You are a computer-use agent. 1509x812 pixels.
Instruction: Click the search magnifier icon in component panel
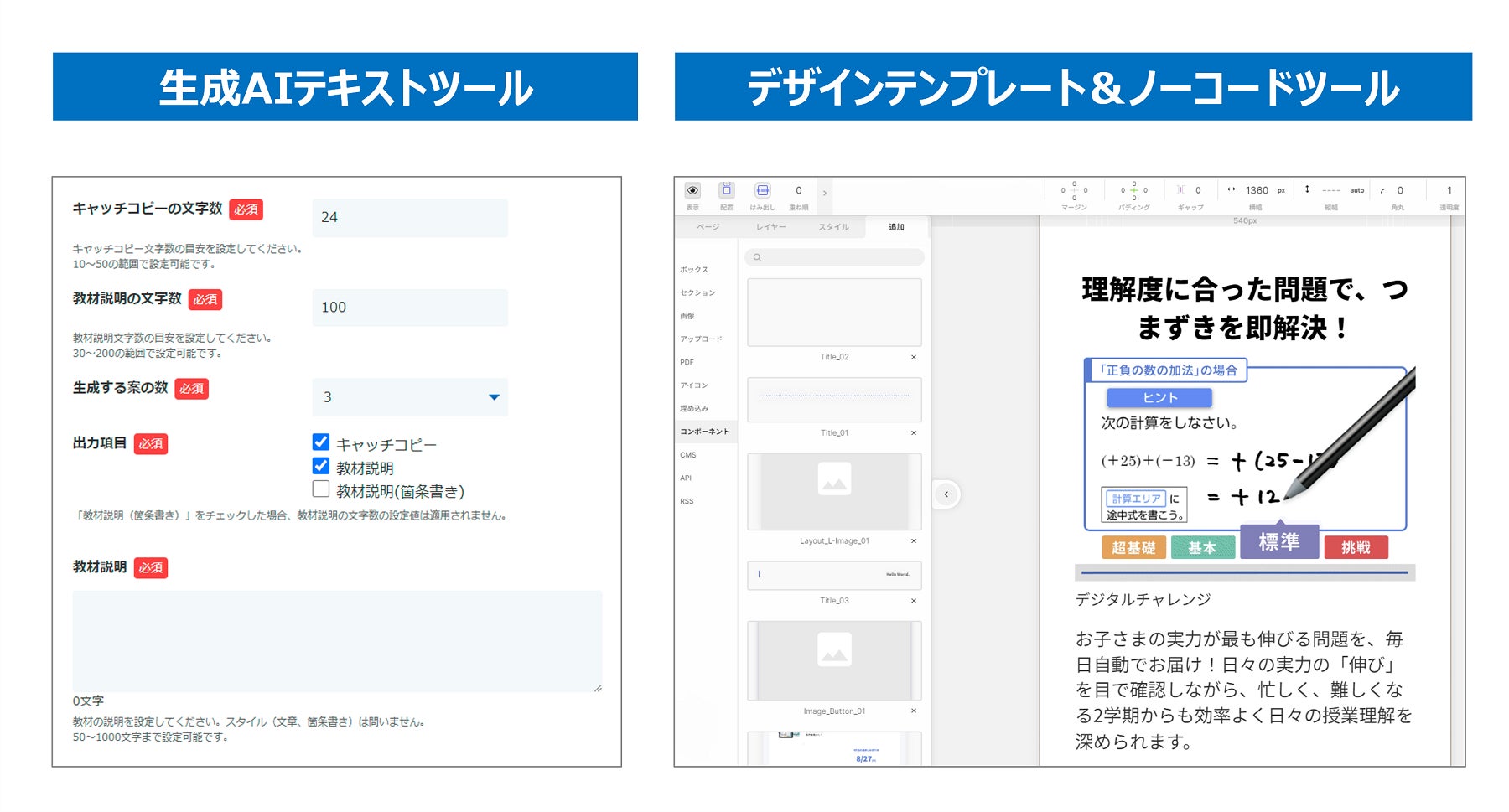tap(757, 257)
